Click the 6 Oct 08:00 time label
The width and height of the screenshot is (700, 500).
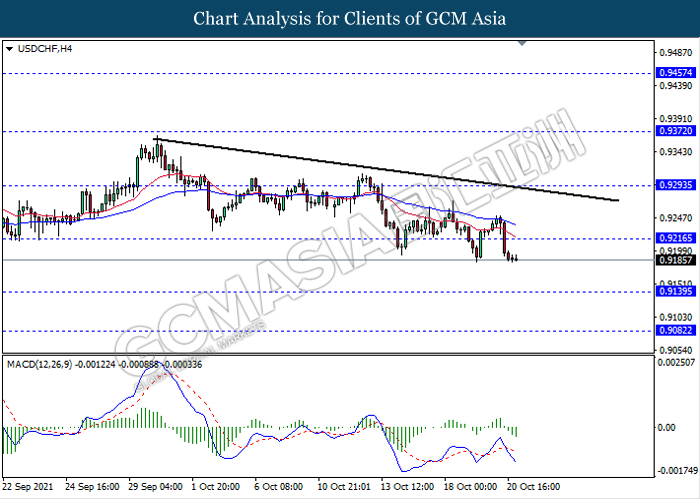pyautogui.click(x=279, y=487)
